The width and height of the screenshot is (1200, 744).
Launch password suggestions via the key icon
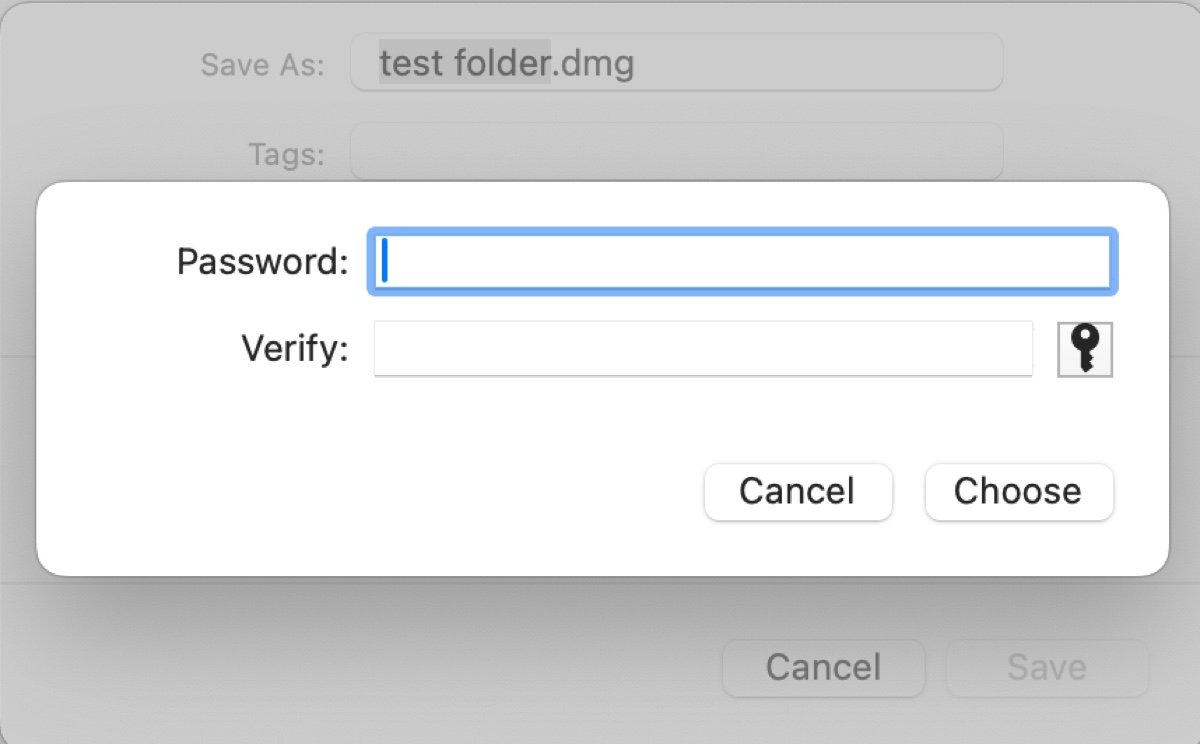(x=1085, y=349)
